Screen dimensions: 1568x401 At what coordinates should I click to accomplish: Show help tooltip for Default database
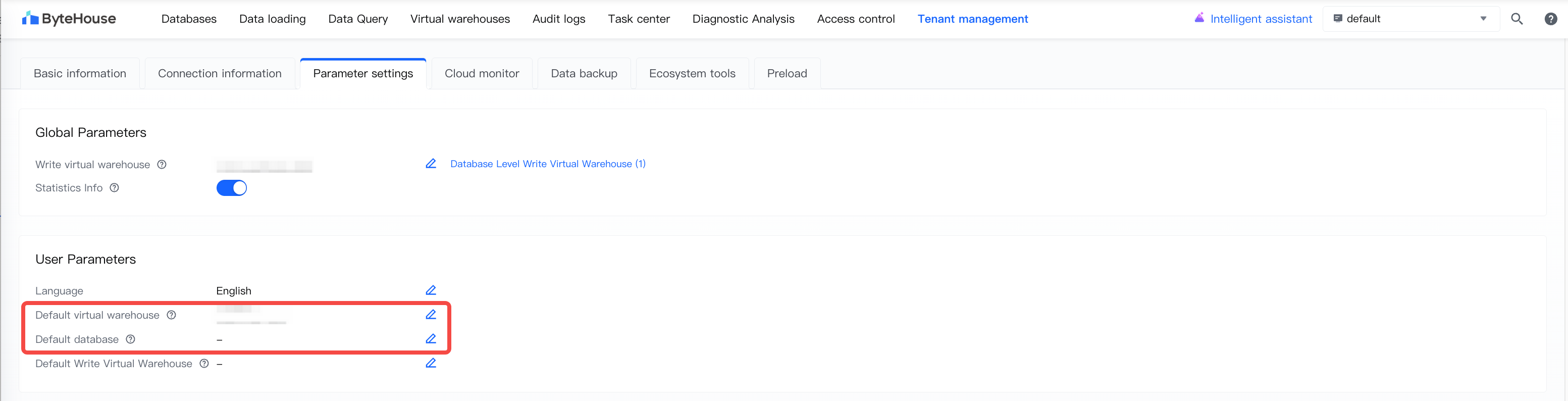point(130,339)
